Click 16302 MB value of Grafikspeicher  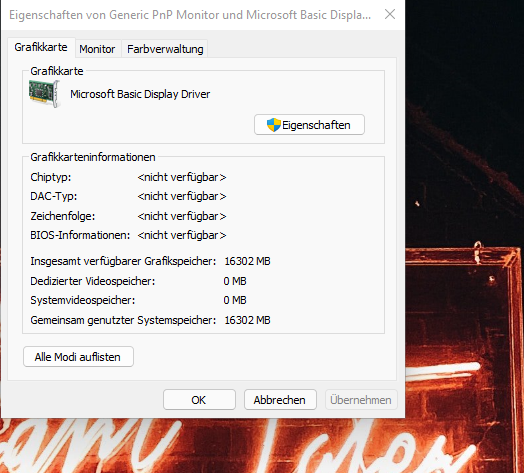247,261
